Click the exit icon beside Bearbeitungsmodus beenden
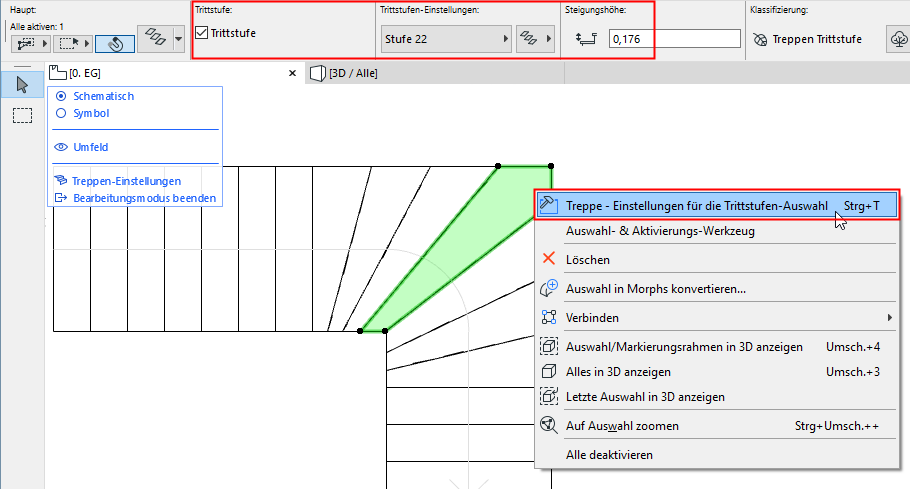 click(x=60, y=198)
